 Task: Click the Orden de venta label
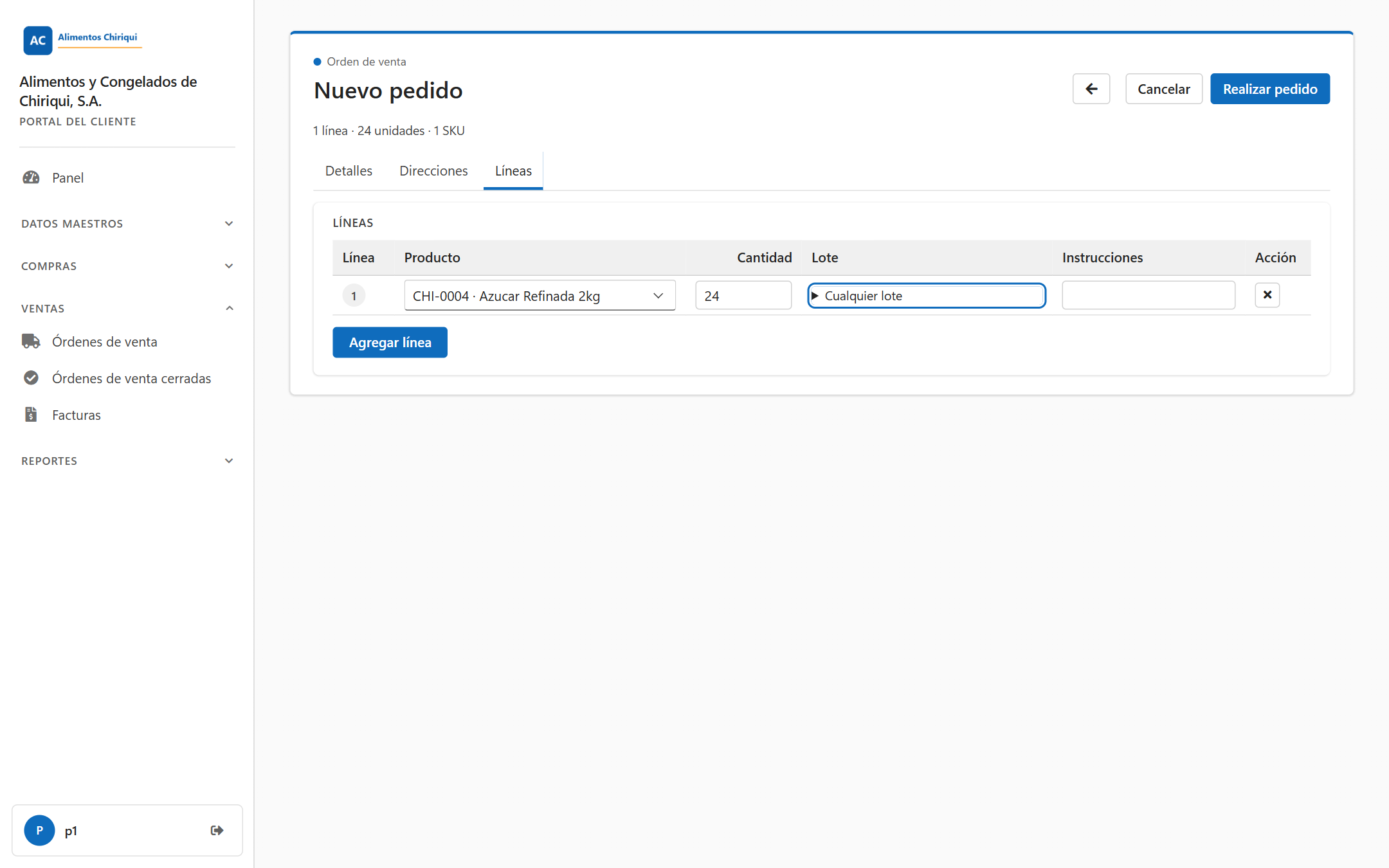pos(366,62)
